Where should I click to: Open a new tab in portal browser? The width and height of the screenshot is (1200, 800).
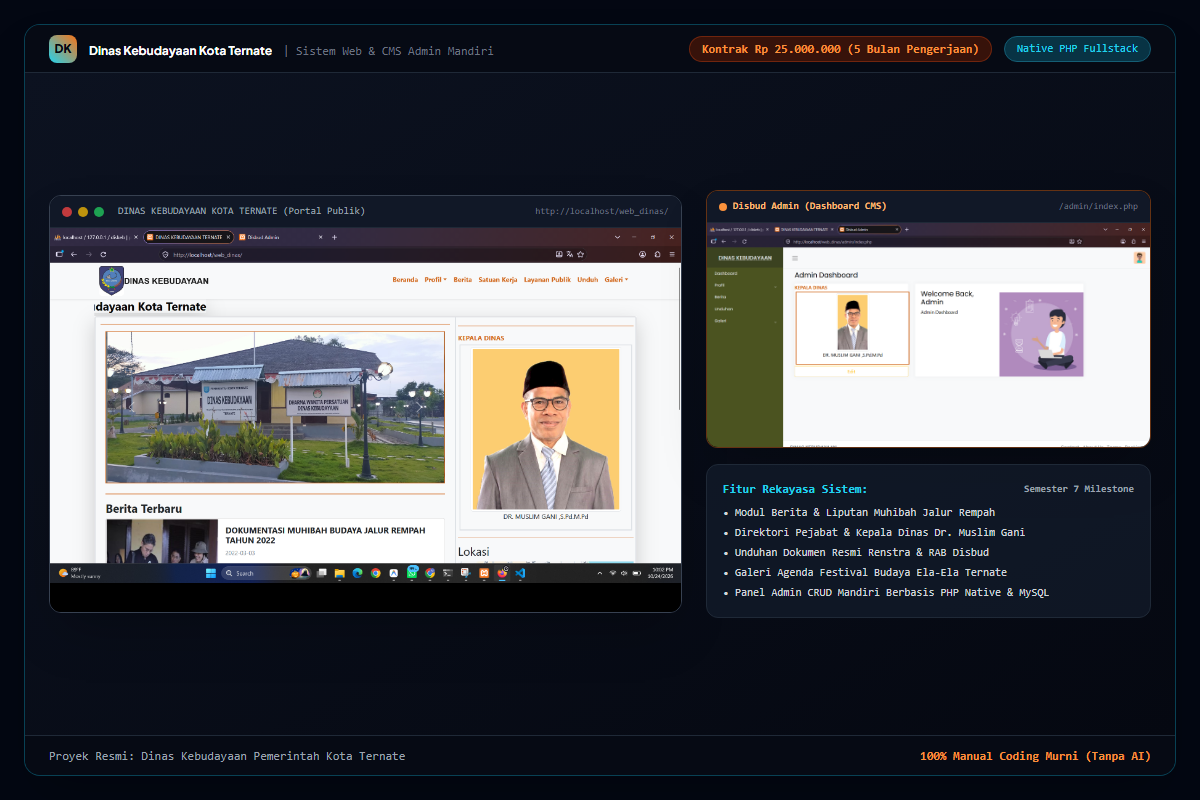coord(334,237)
